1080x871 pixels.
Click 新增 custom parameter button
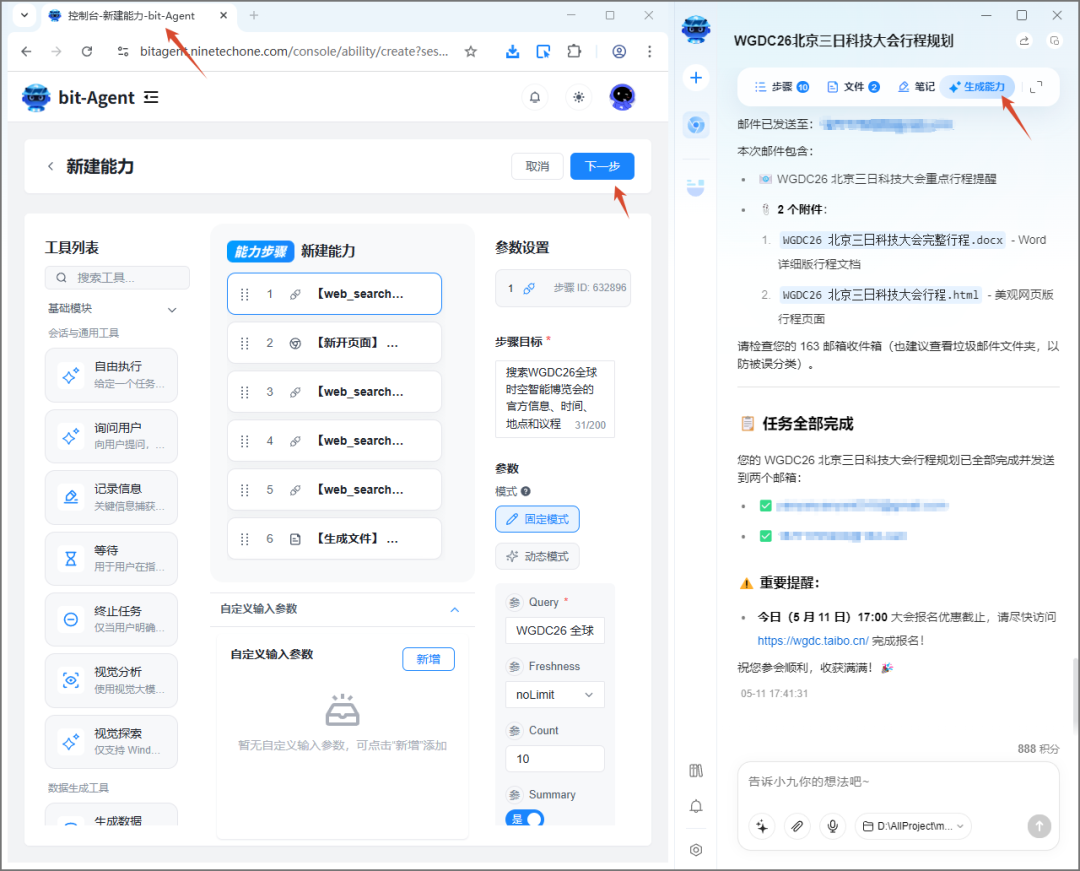point(428,659)
